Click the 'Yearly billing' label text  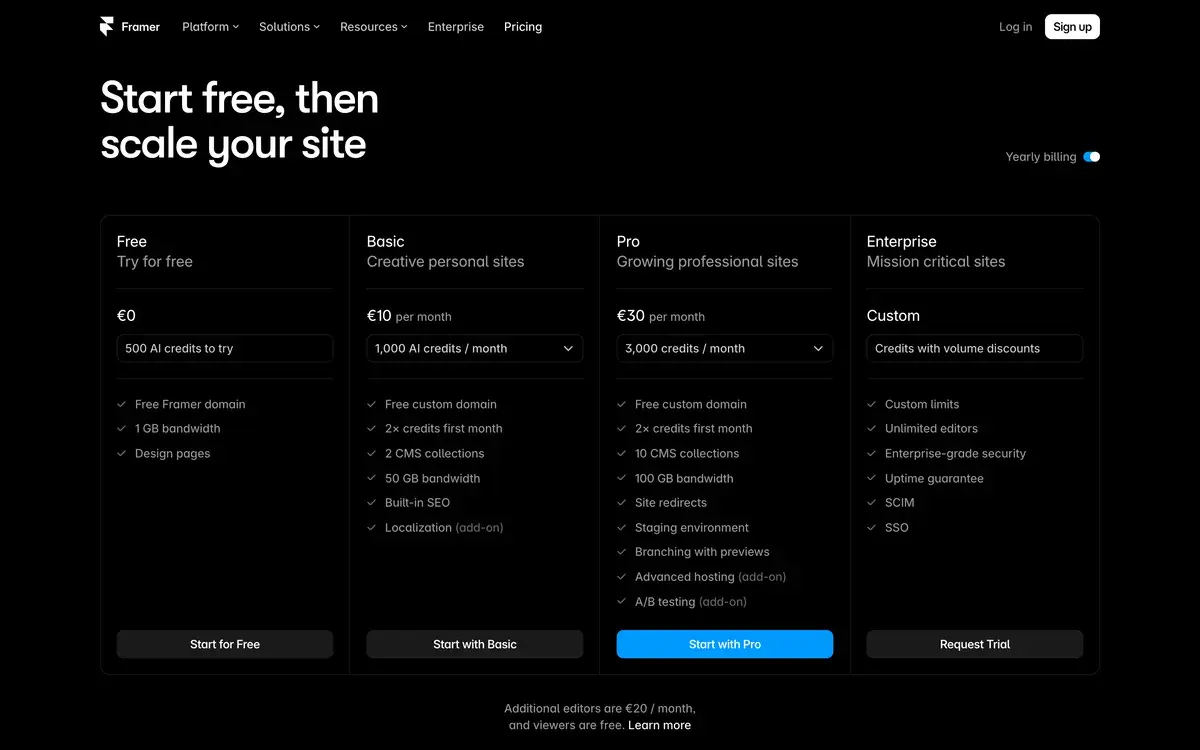coord(1041,157)
